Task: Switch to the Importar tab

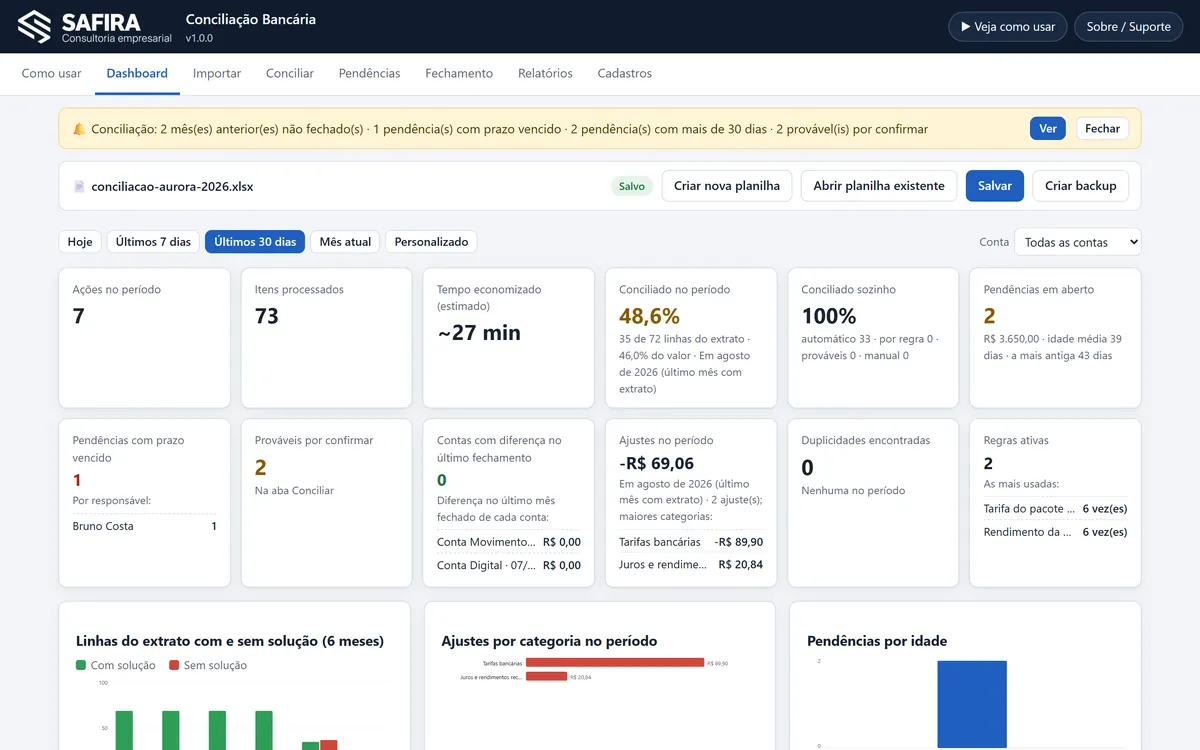Action: click(x=217, y=73)
